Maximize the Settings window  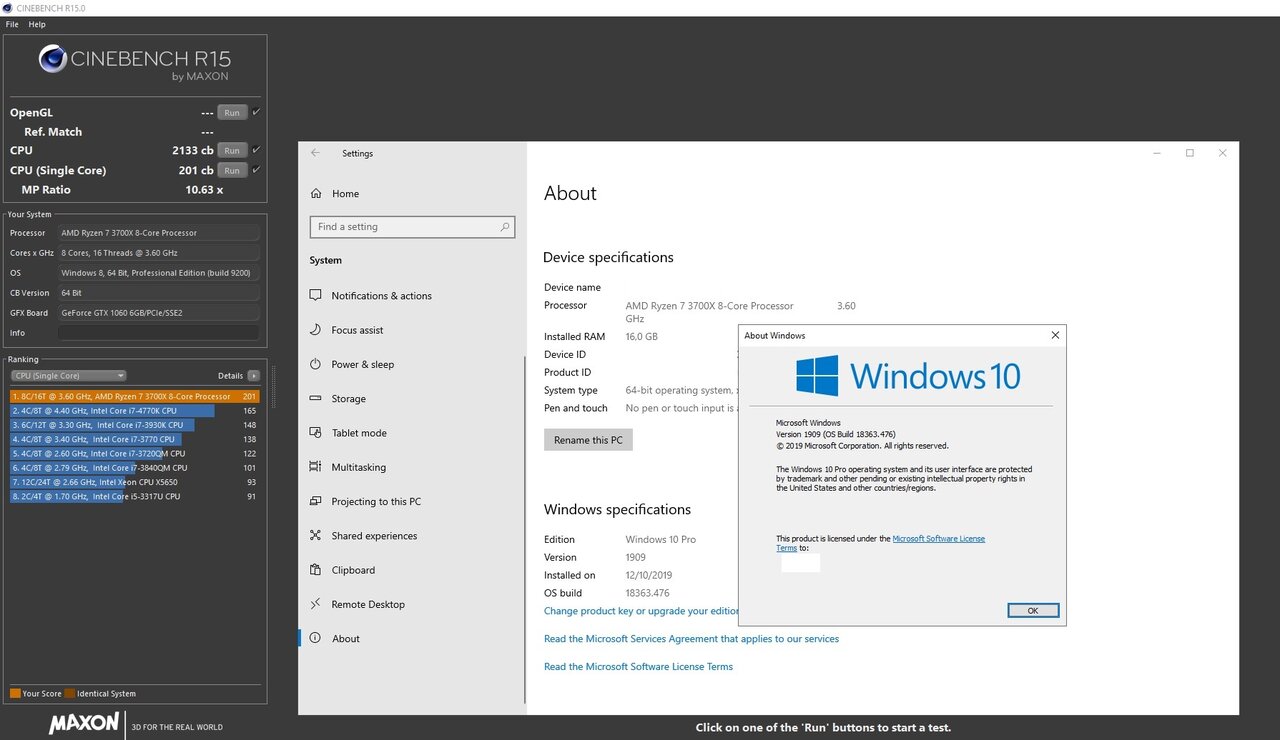click(x=1190, y=153)
